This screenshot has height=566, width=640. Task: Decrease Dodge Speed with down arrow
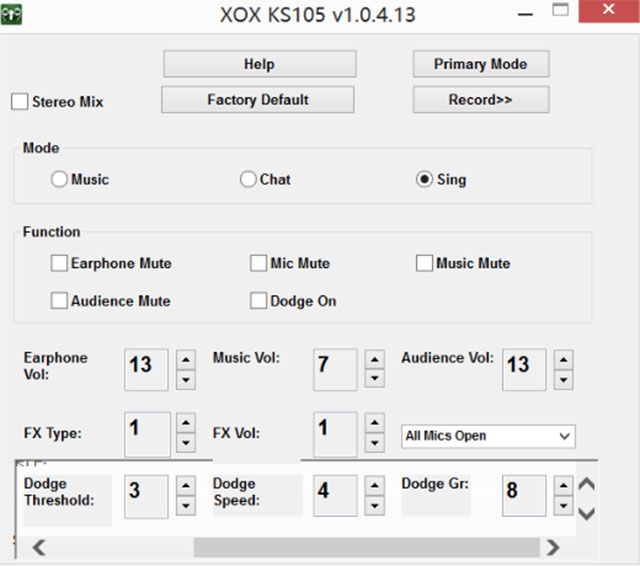click(x=375, y=506)
